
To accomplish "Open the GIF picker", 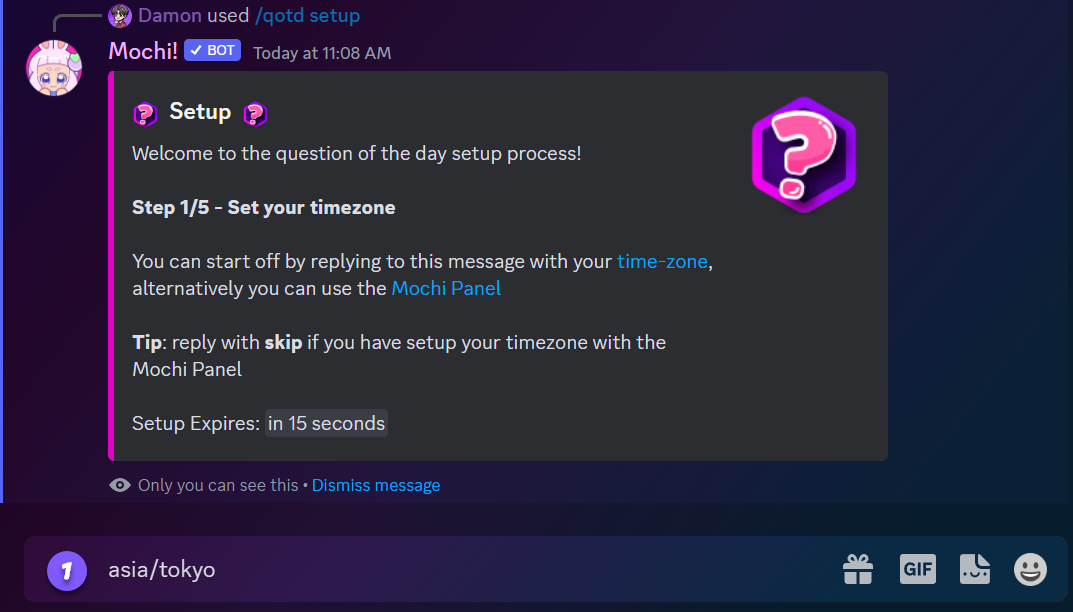I will [917, 570].
